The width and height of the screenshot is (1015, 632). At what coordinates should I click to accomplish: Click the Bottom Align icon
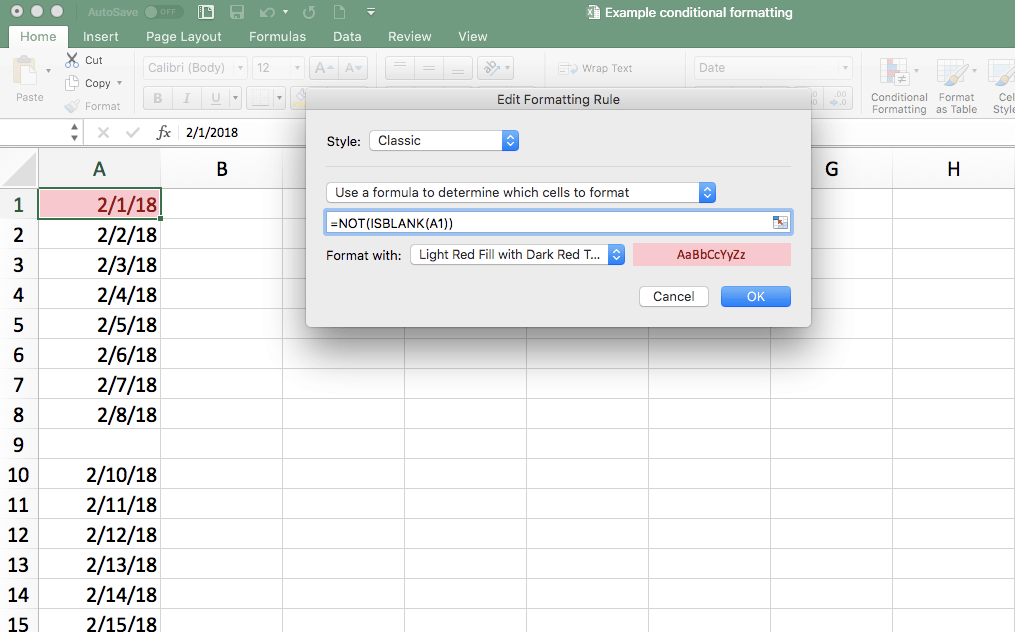457,67
